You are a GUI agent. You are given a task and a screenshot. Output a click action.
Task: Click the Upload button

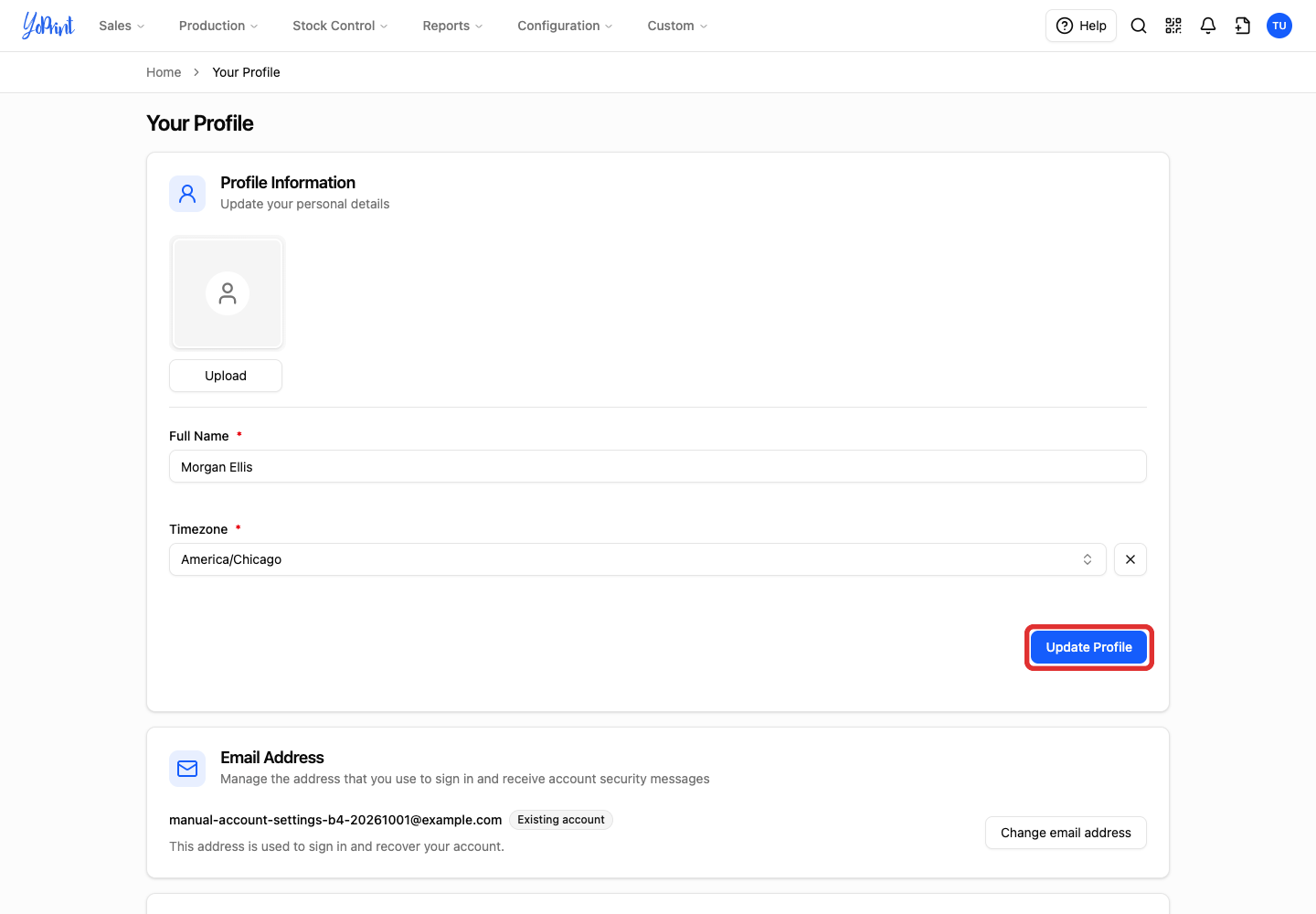point(226,376)
